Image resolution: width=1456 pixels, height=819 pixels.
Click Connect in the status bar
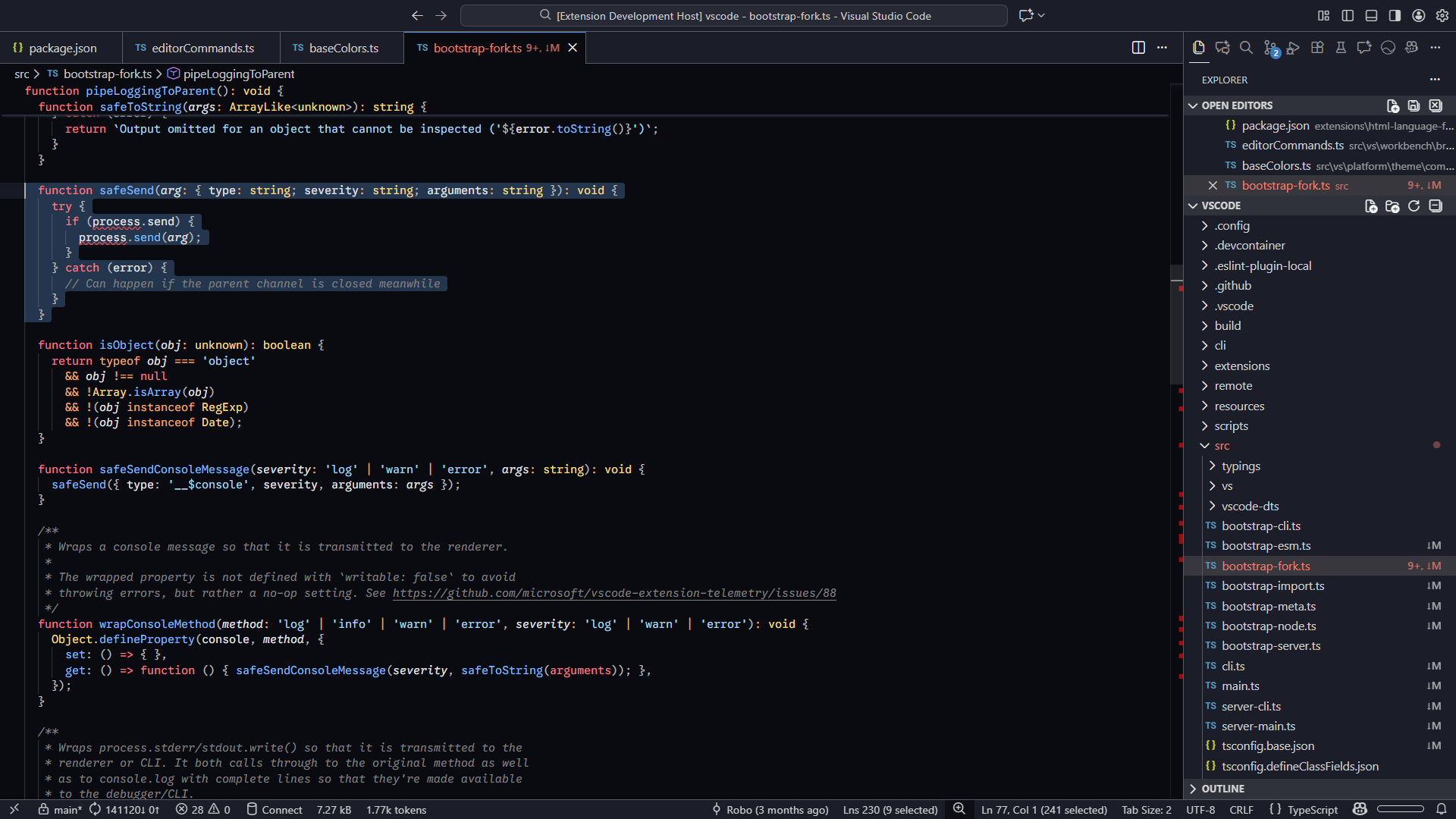tap(275, 809)
